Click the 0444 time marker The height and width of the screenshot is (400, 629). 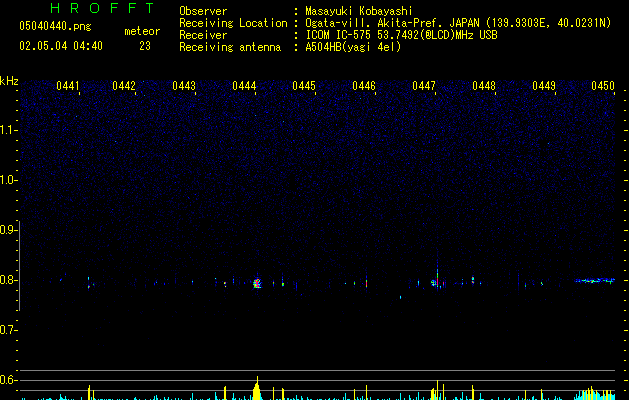tap(244, 86)
